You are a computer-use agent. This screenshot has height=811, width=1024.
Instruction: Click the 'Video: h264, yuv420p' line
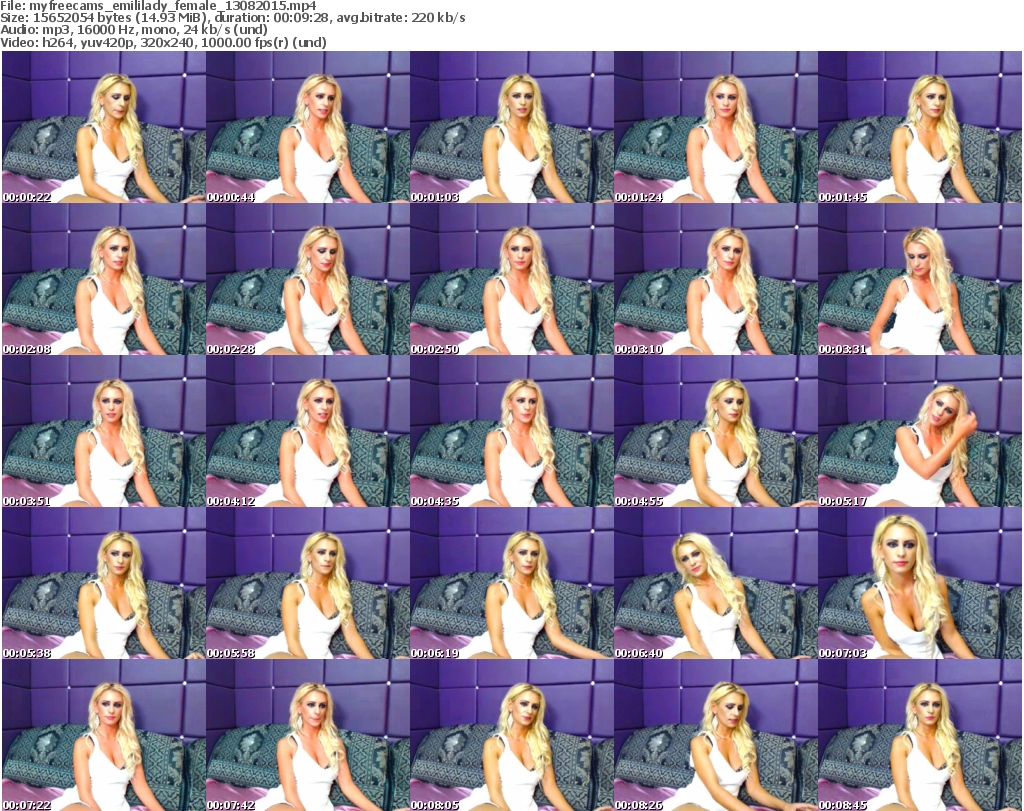(163, 42)
